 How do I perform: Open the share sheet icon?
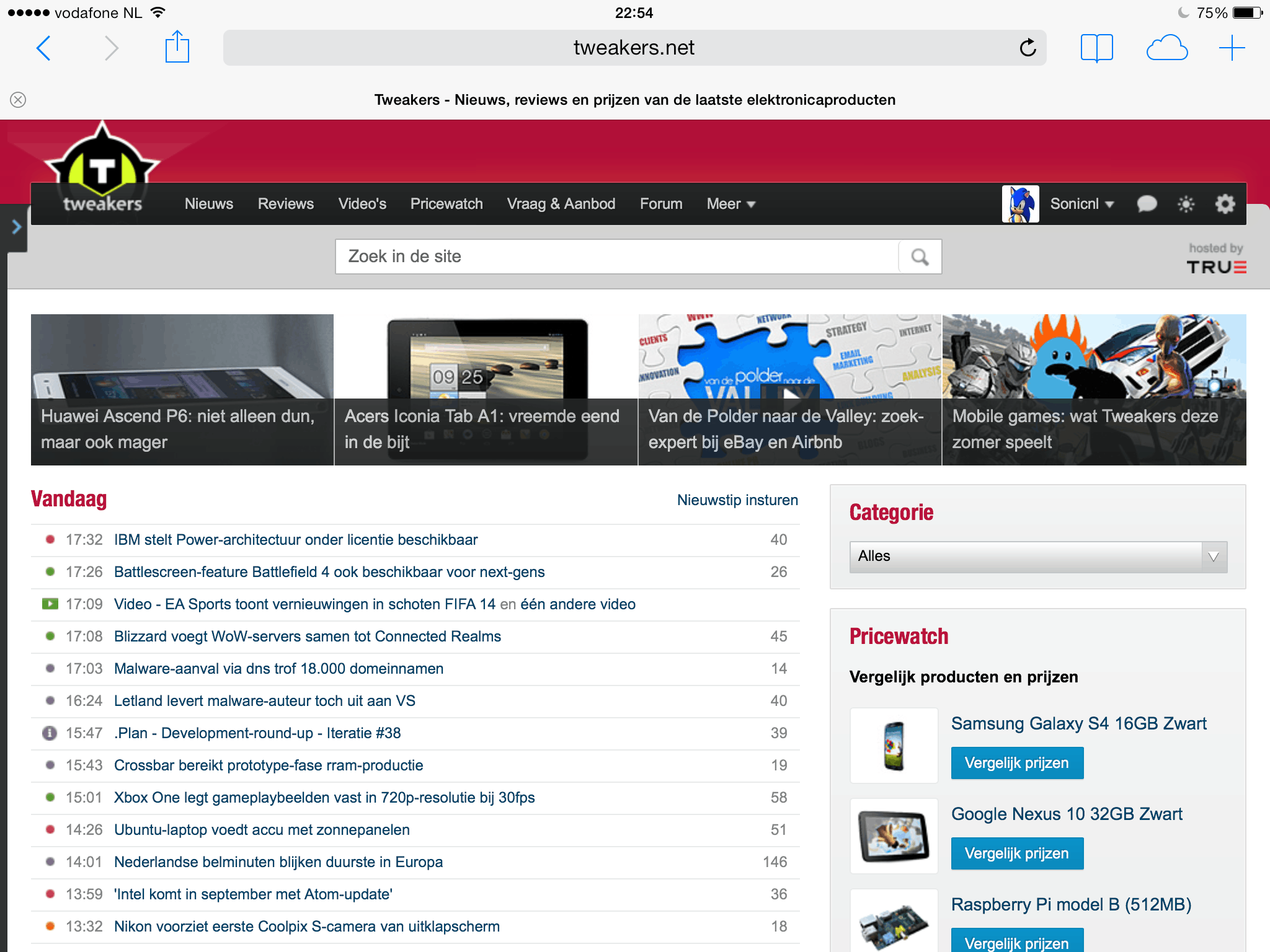pos(177,47)
